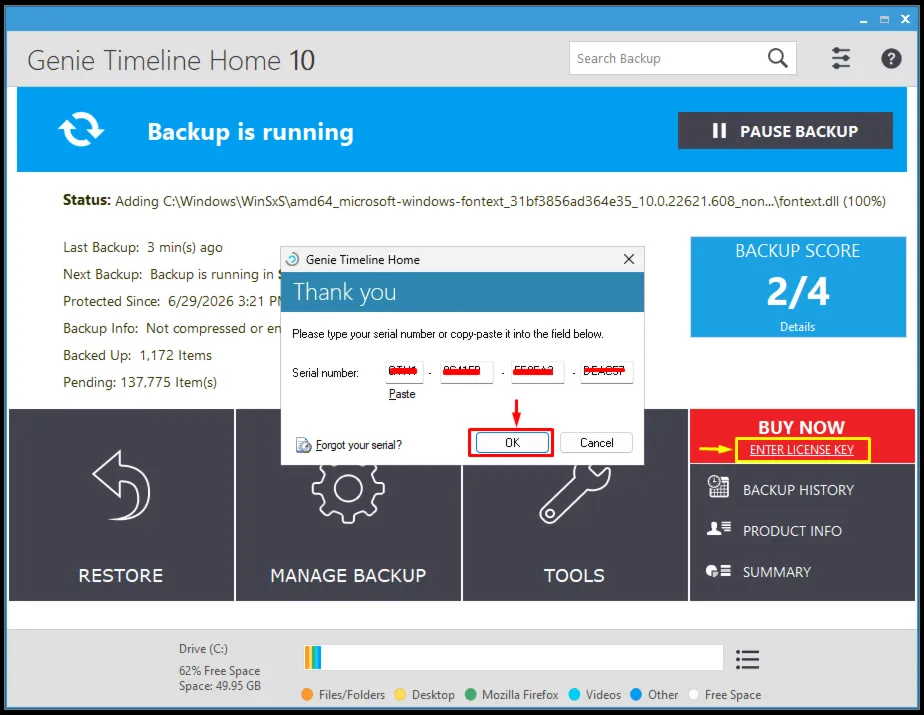Click the Forgot your serial icon

pos(303,445)
